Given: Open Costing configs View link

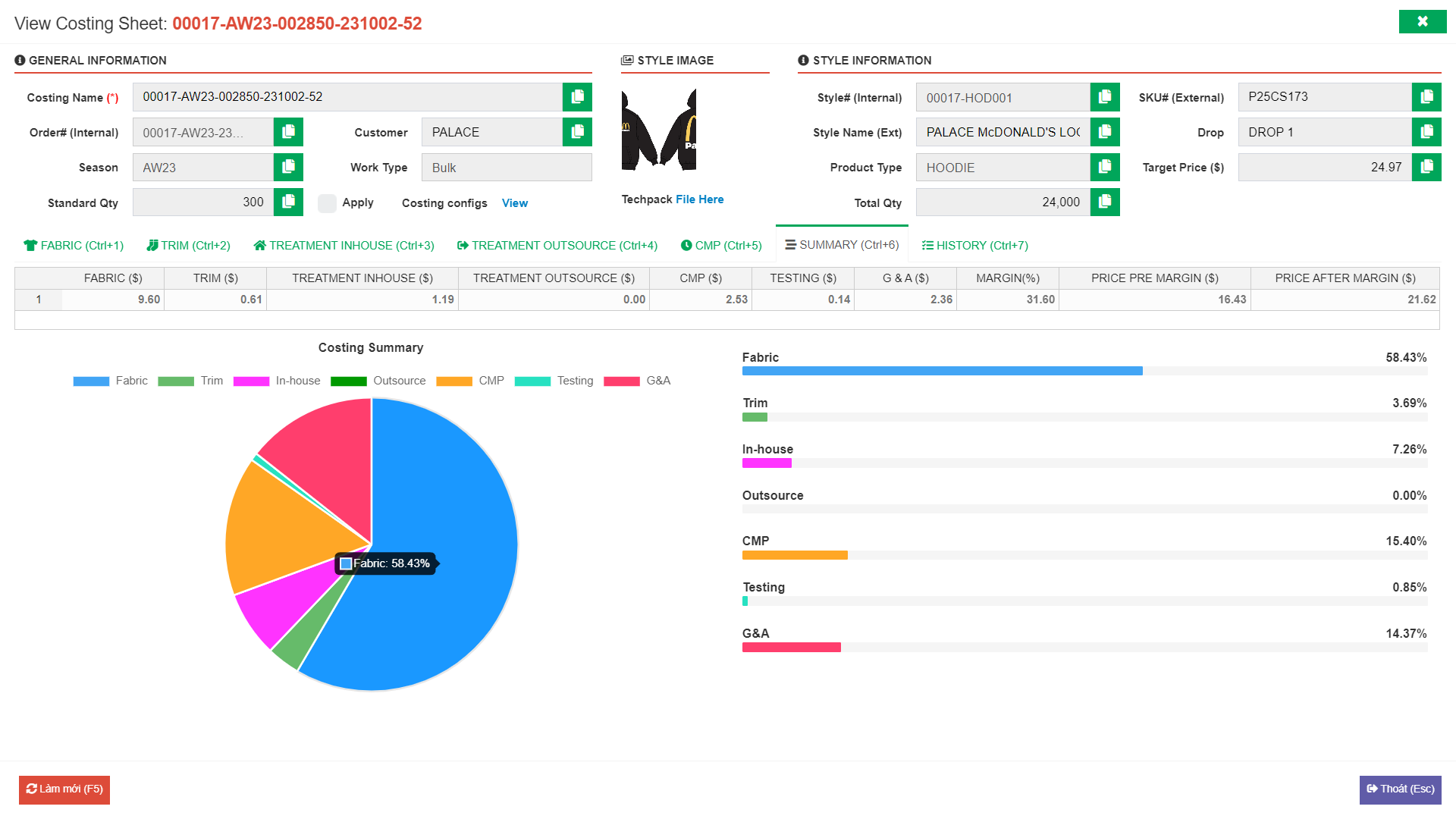Looking at the screenshot, I should pos(514,203).
